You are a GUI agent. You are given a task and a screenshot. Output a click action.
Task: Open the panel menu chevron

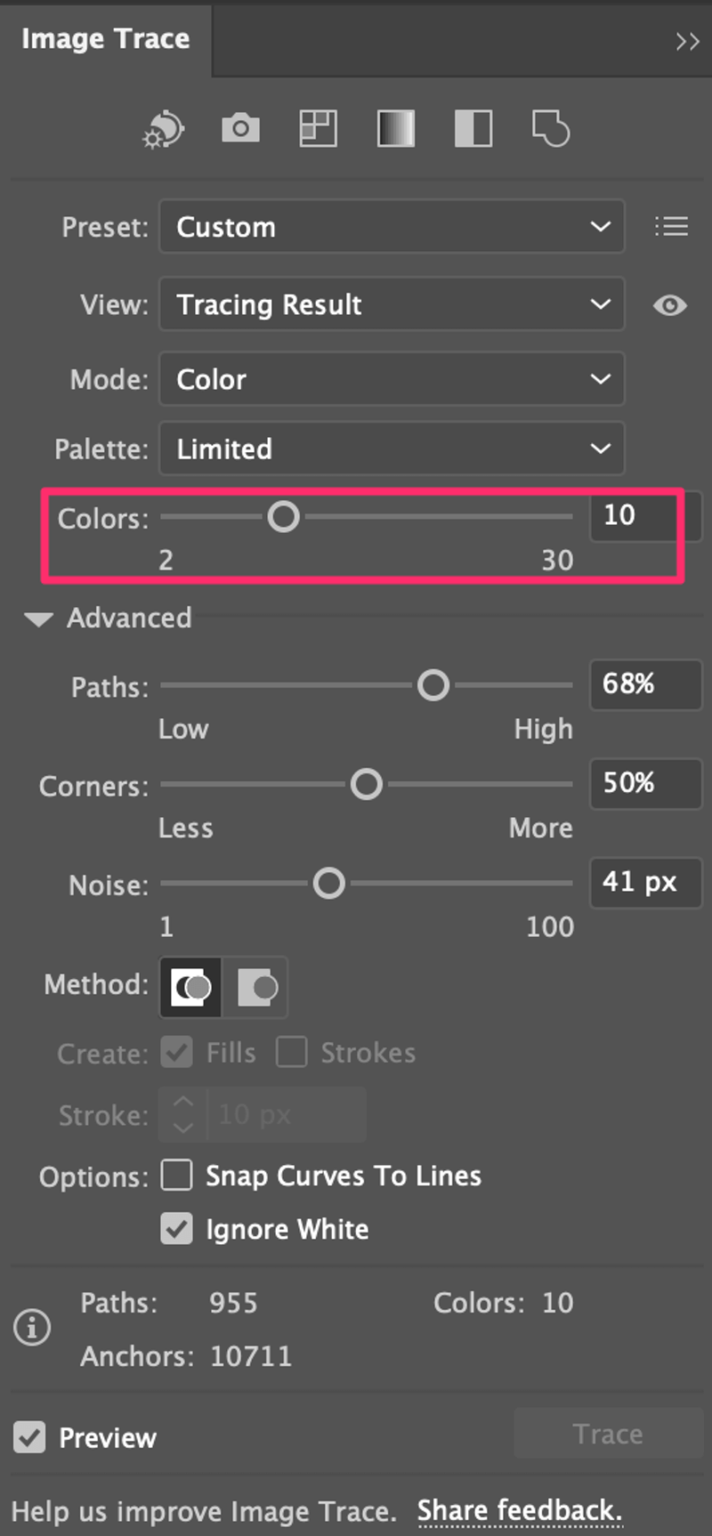[687, 41]
